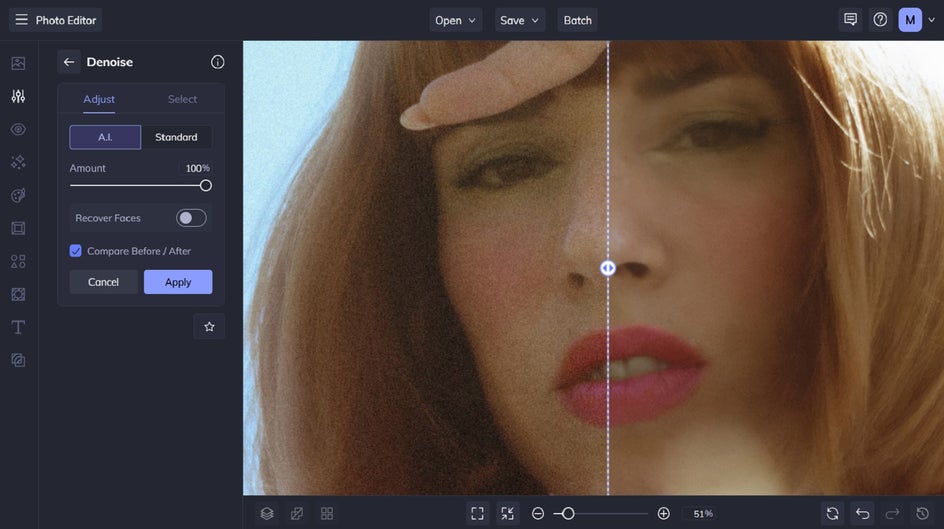
Task: Toggle the Recover Faces switch
Action: pyautogui.click(x=191, y=218)
